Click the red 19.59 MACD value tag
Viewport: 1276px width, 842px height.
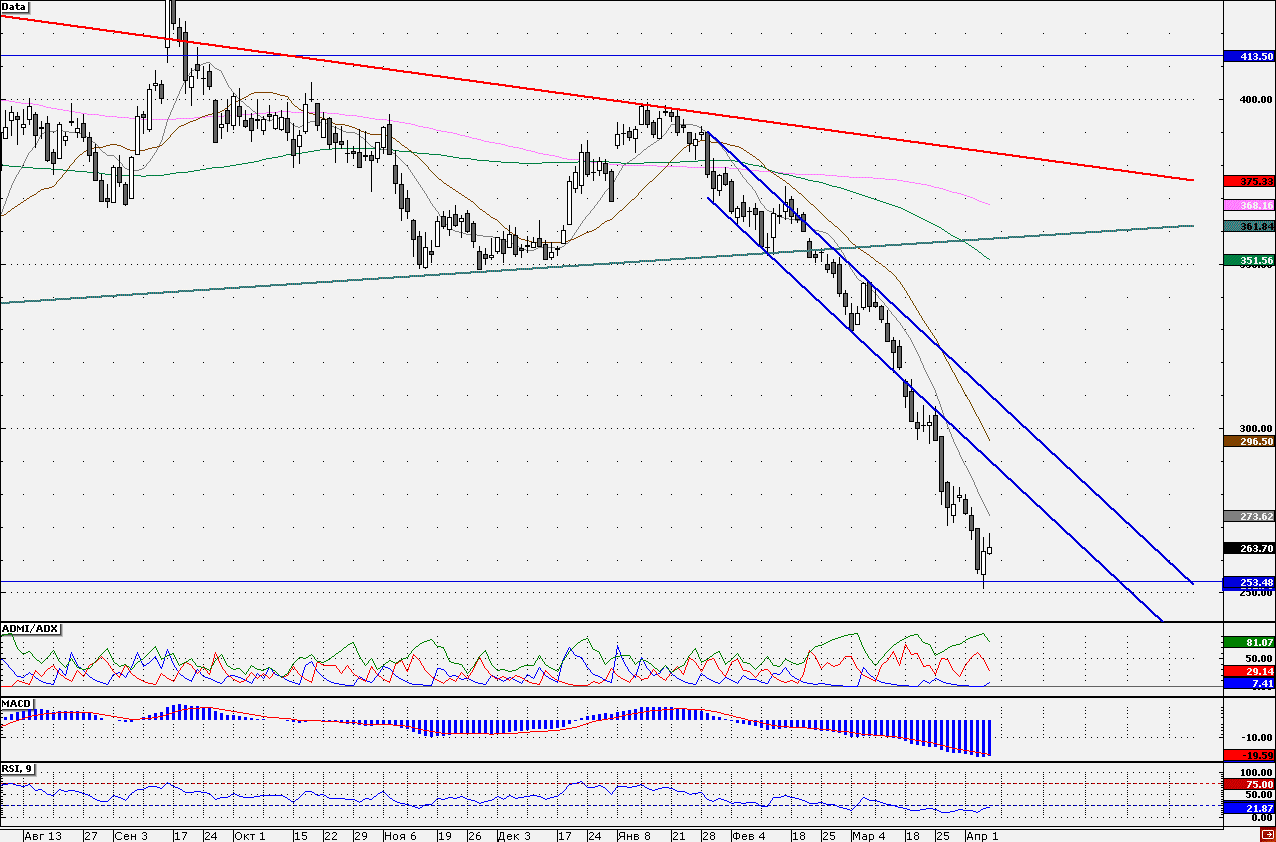pos(1249,755)
